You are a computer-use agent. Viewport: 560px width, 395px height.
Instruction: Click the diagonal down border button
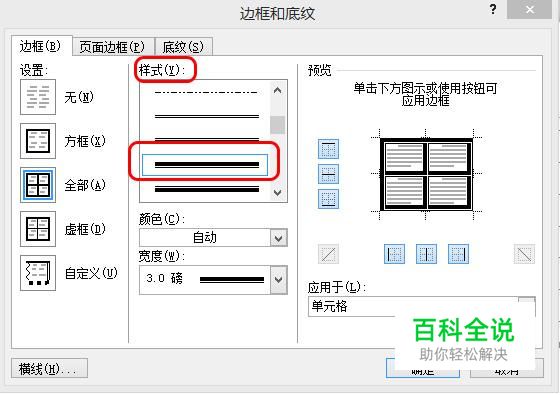click(x=524, y=254)
